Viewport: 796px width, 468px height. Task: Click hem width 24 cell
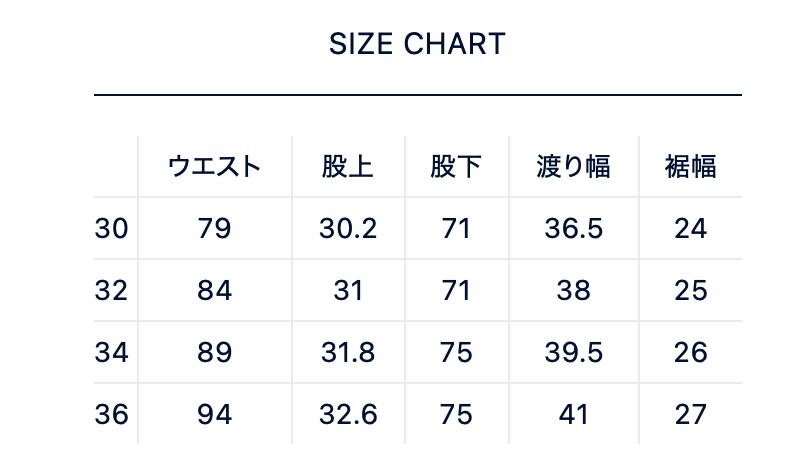(690, 229)
